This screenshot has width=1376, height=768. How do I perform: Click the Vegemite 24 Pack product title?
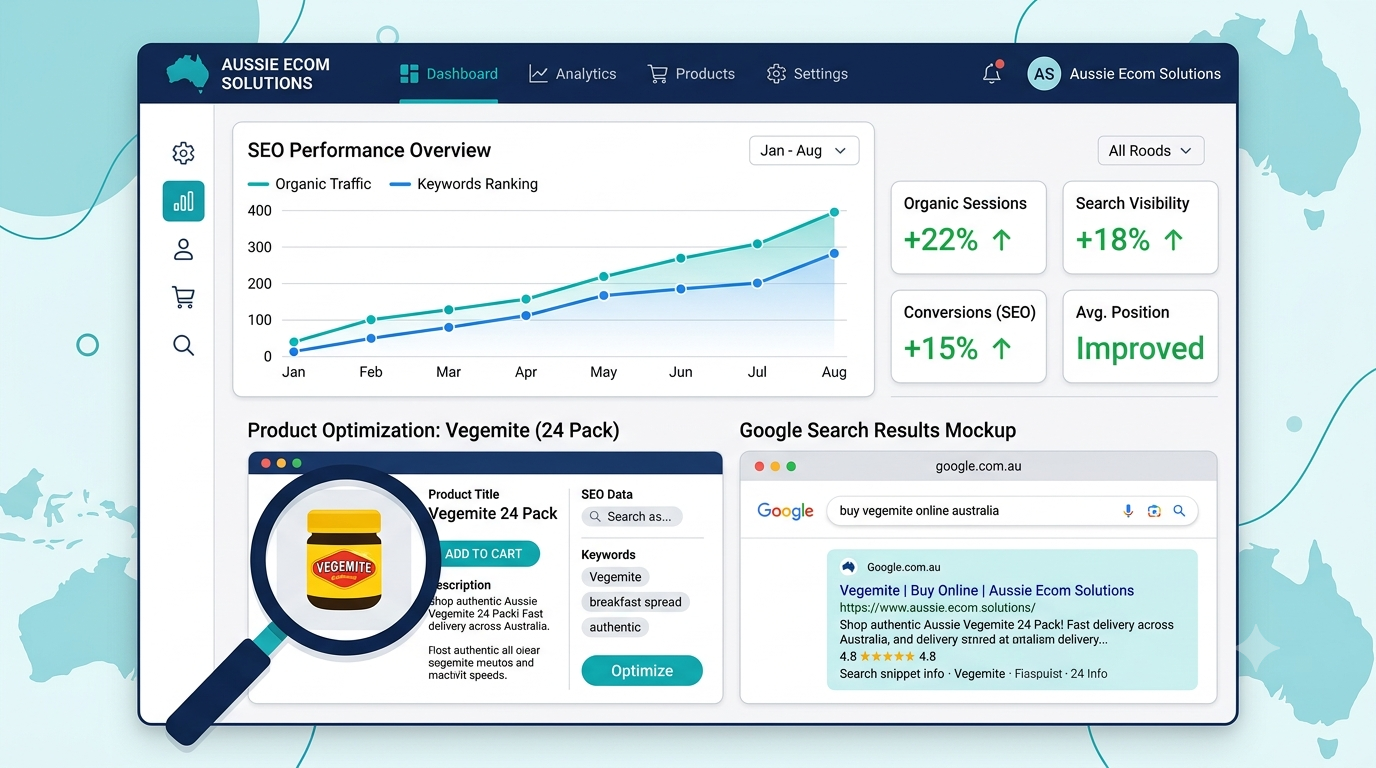[x=493, y=513]
